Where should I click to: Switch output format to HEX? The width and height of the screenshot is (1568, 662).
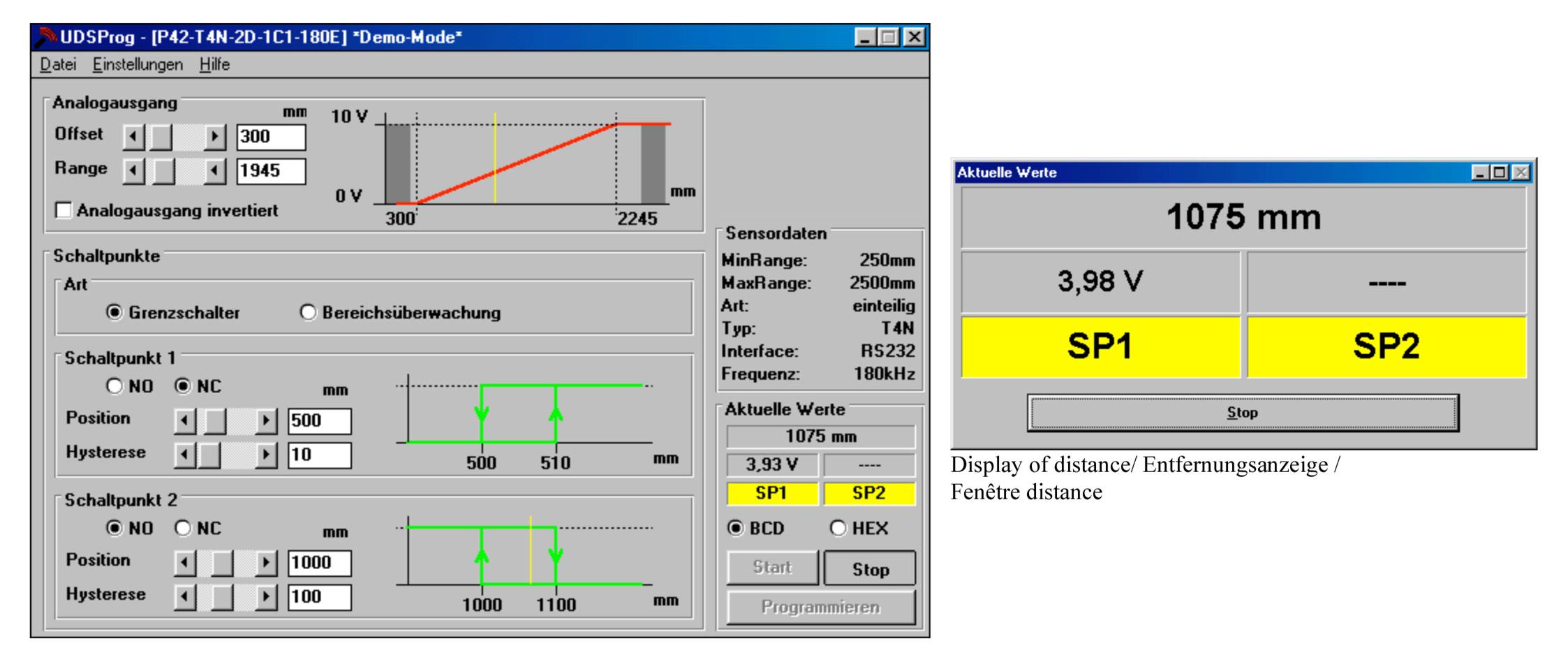click(838, 529)
